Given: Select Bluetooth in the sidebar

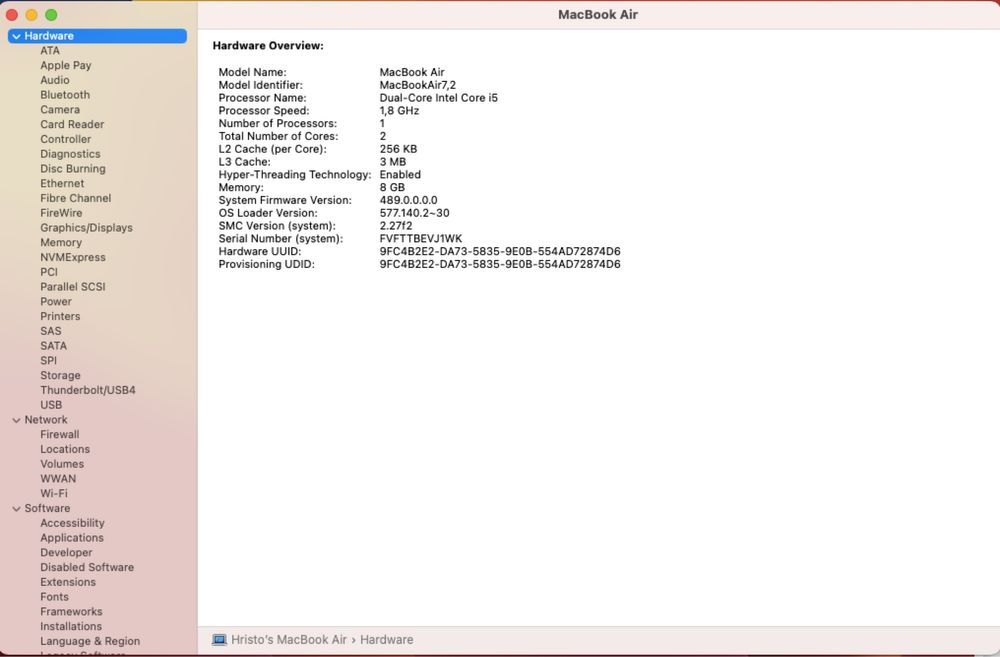Looking at the screenshot, I should click(x=65, y=94).
